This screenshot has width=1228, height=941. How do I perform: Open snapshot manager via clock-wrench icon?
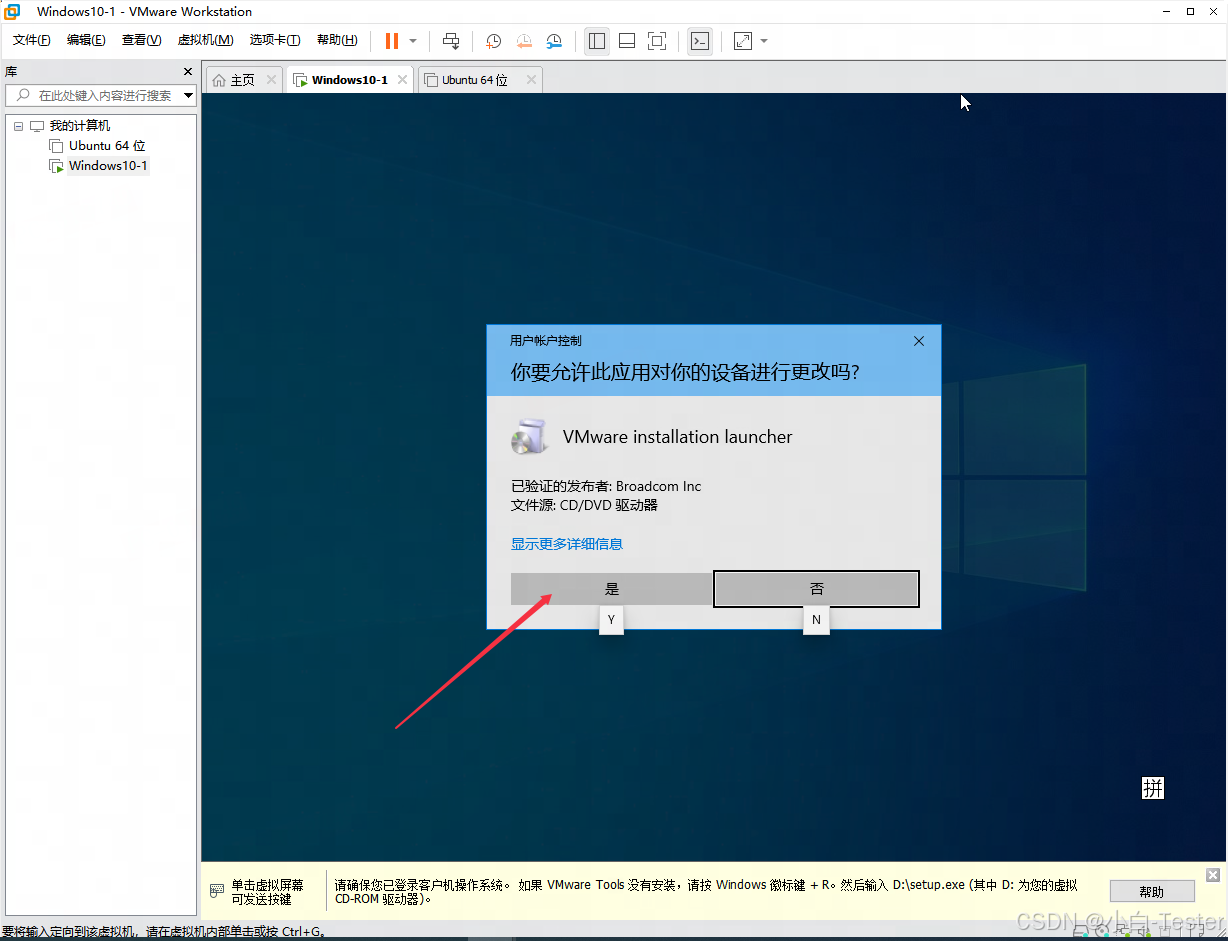554,41
